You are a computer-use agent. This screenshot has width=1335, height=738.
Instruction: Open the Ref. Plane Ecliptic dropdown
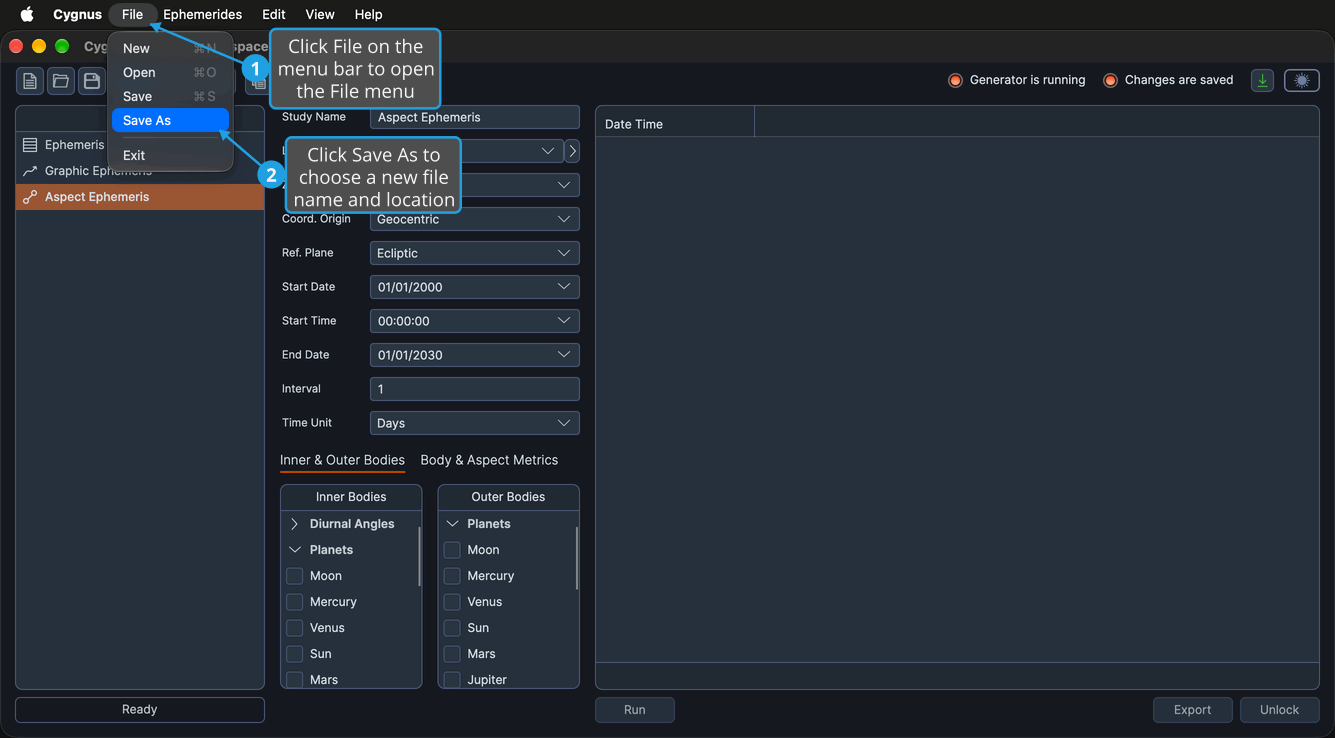pos(475,253)
